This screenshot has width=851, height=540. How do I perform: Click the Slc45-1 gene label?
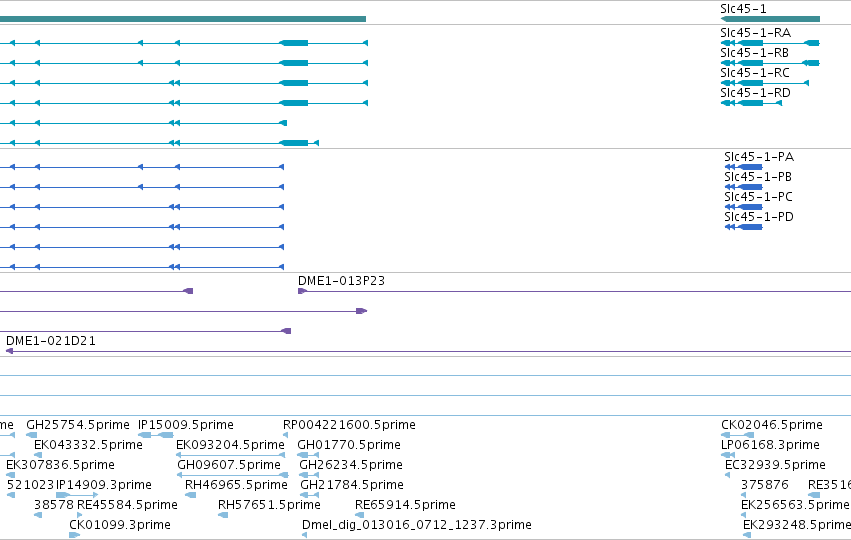(743, 9)
